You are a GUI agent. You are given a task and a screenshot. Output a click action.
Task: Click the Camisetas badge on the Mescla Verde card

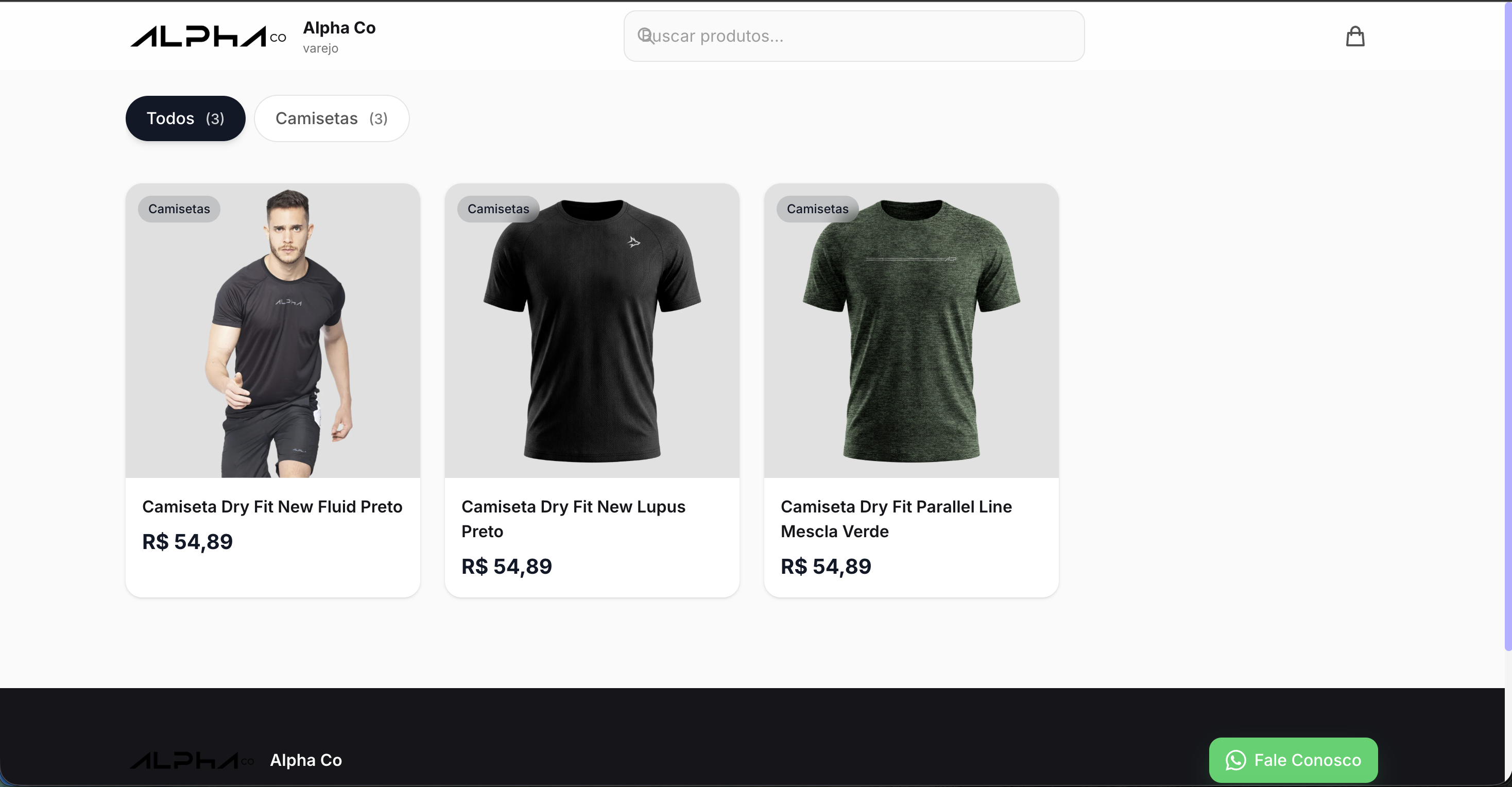[x=817, y=209]
